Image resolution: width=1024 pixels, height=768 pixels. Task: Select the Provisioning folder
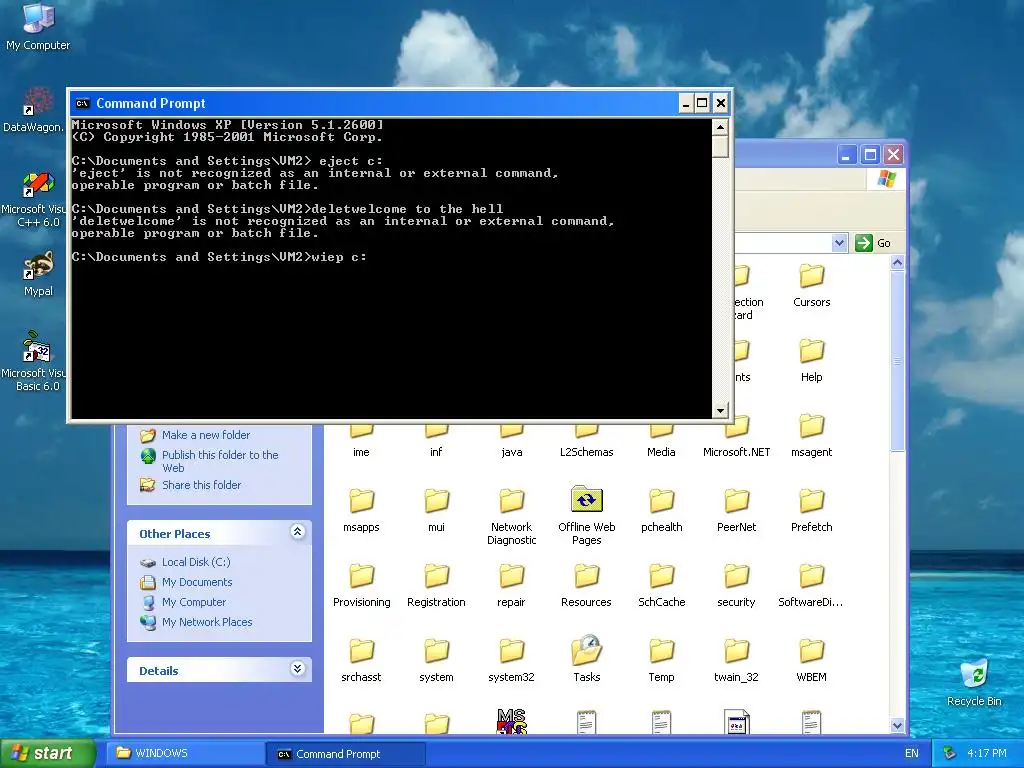point(361,586)
